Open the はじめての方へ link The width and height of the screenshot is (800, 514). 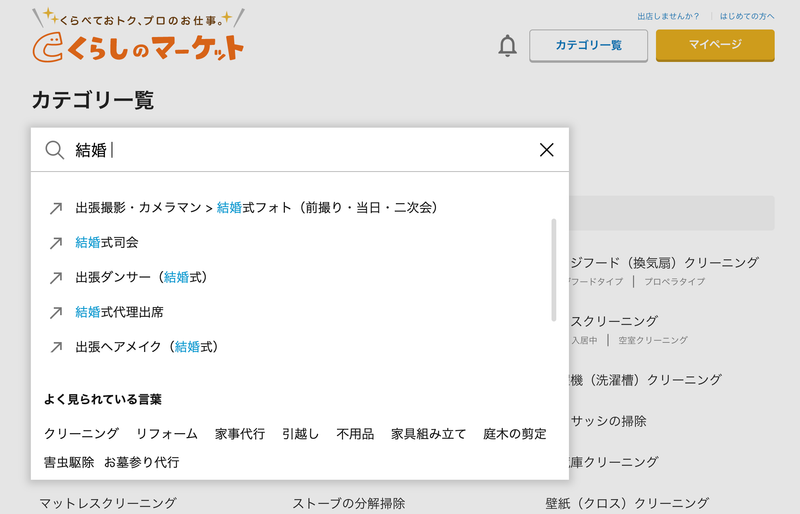(x=747, y=16)
